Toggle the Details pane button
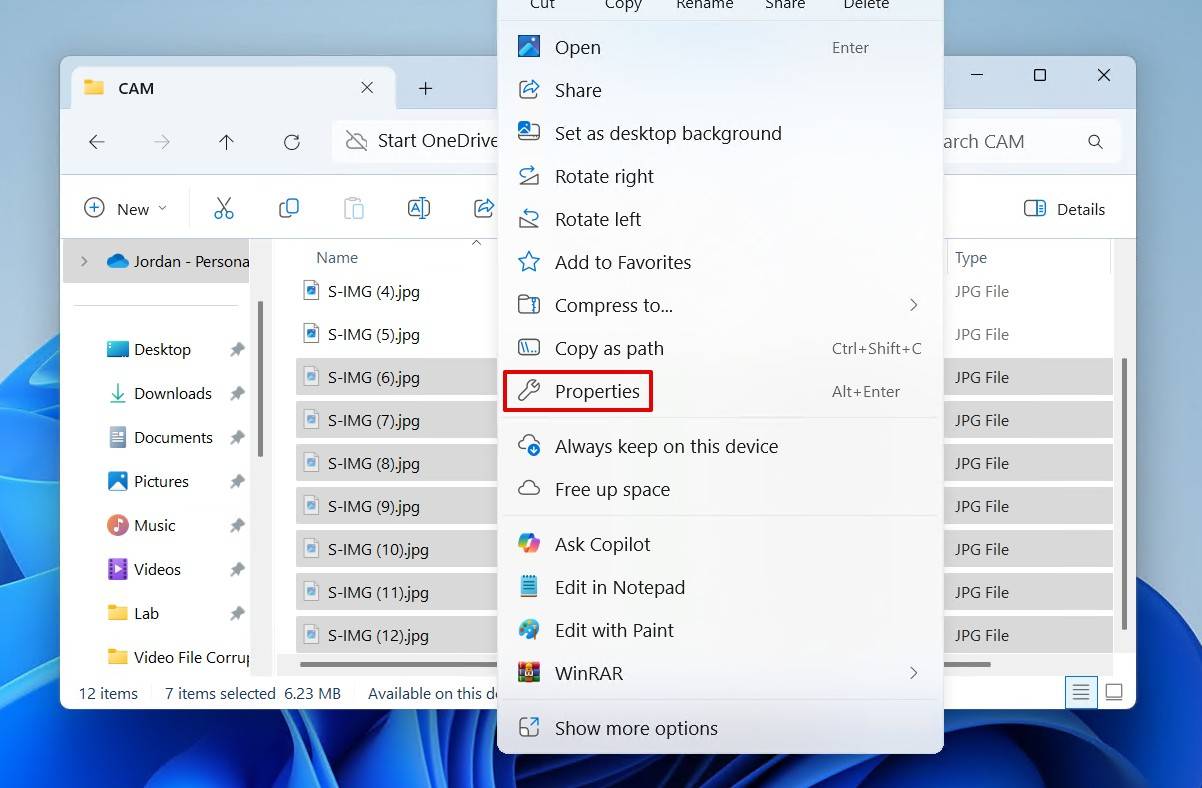This screenshot has width=1202, height=788. coord(1065,209)
